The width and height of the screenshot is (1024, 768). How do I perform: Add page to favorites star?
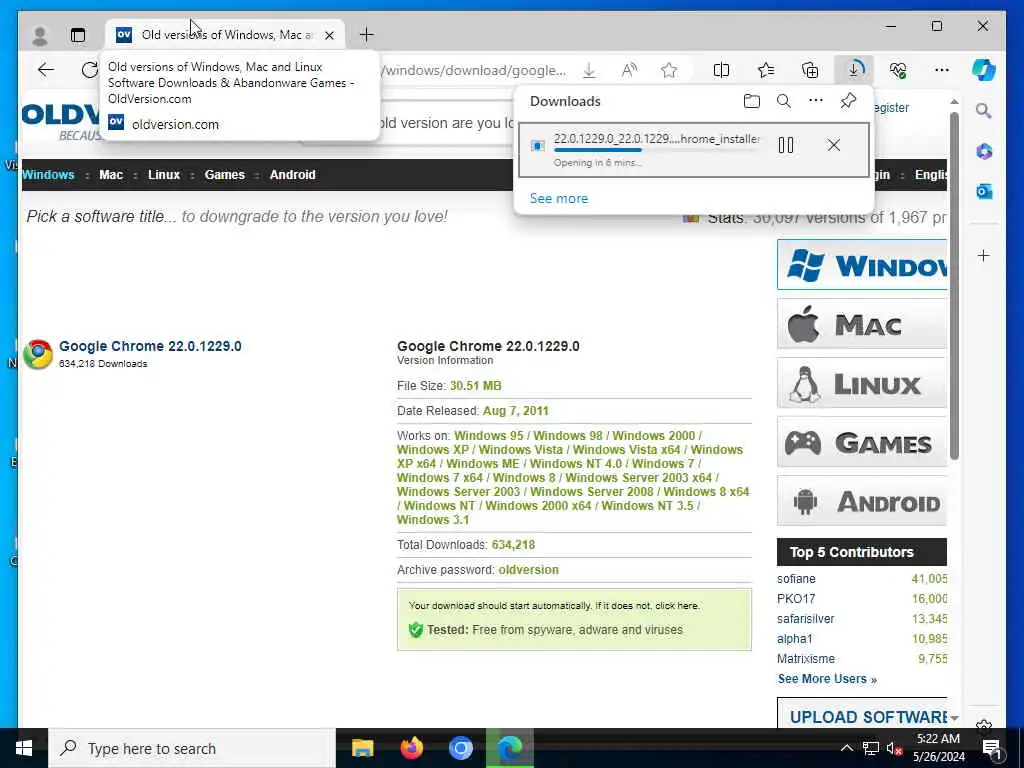coord(669,70)
